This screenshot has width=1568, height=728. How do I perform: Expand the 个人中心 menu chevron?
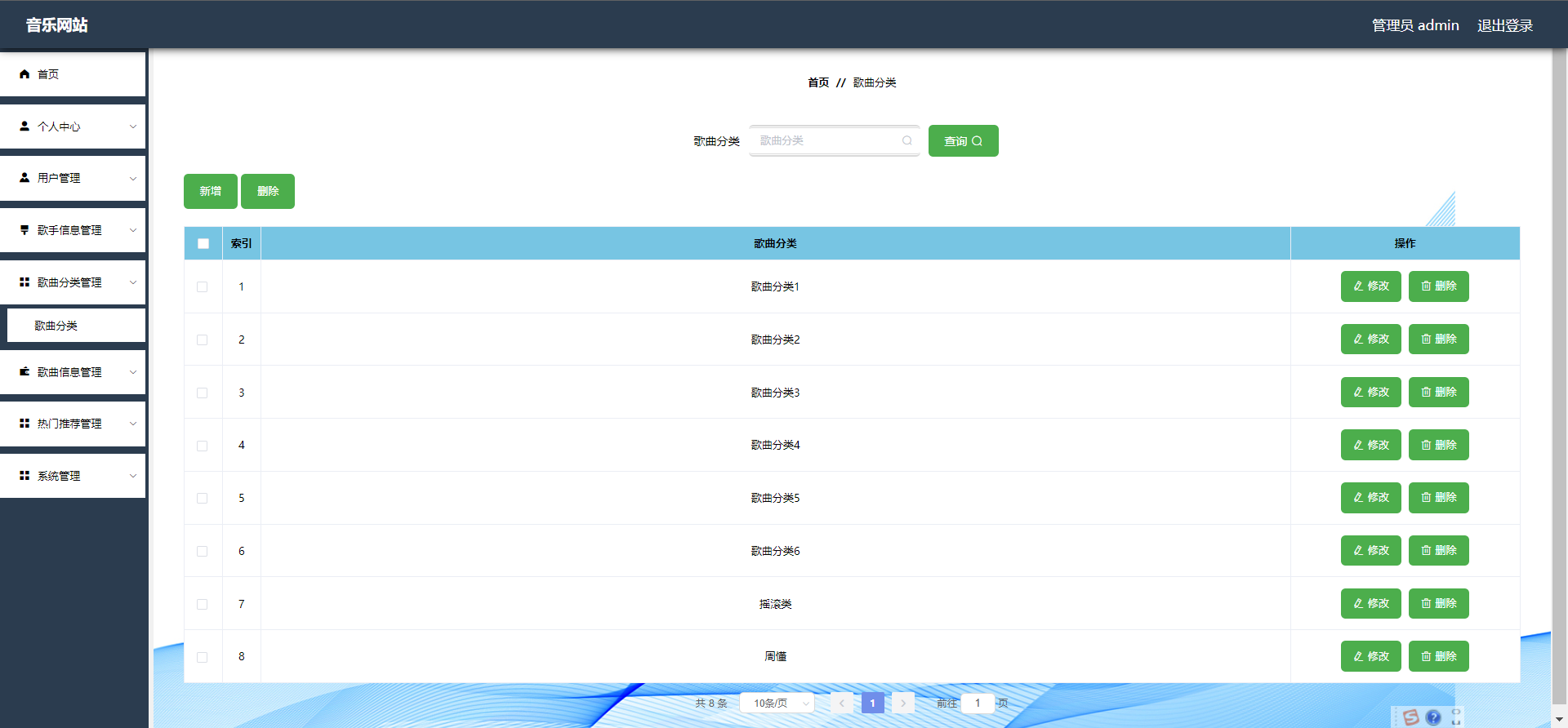[x=133, y=127]
